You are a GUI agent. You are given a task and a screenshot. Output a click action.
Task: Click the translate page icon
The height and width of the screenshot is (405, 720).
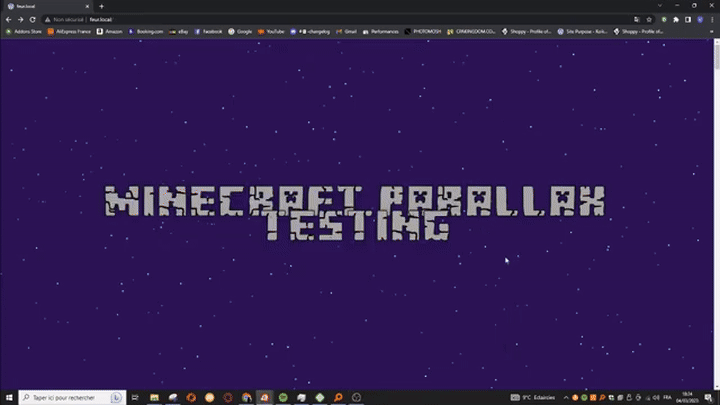[x=636, y=20]
